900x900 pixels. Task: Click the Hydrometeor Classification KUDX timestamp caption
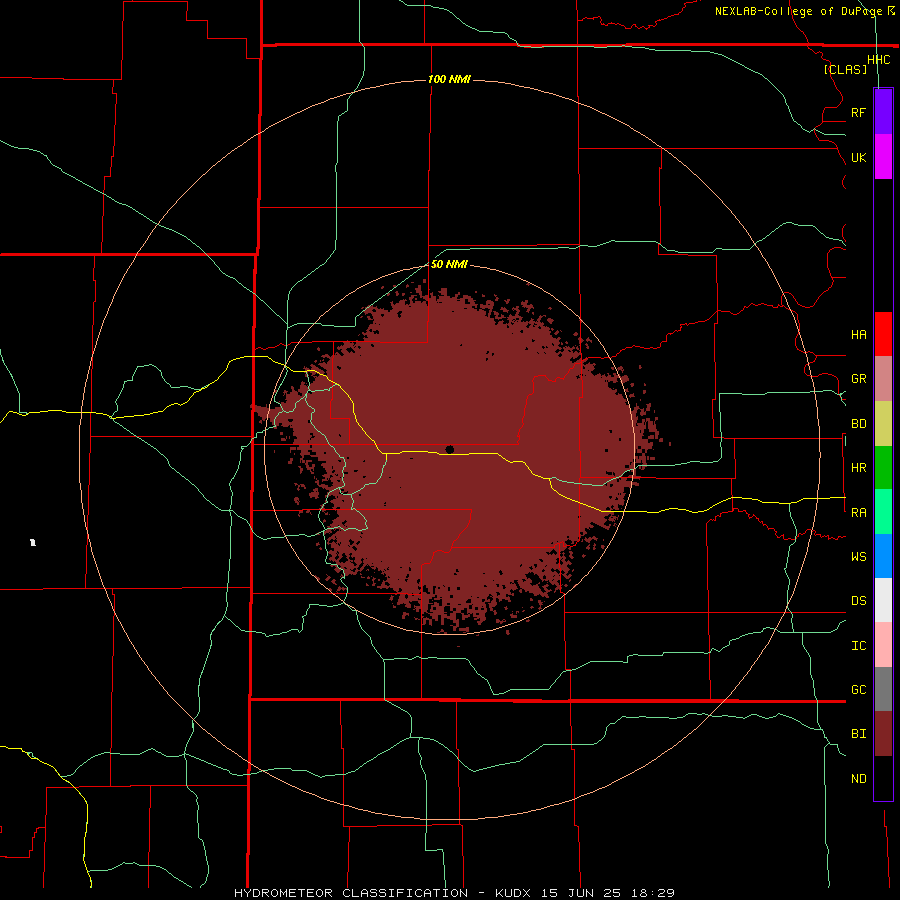[454, 893]
